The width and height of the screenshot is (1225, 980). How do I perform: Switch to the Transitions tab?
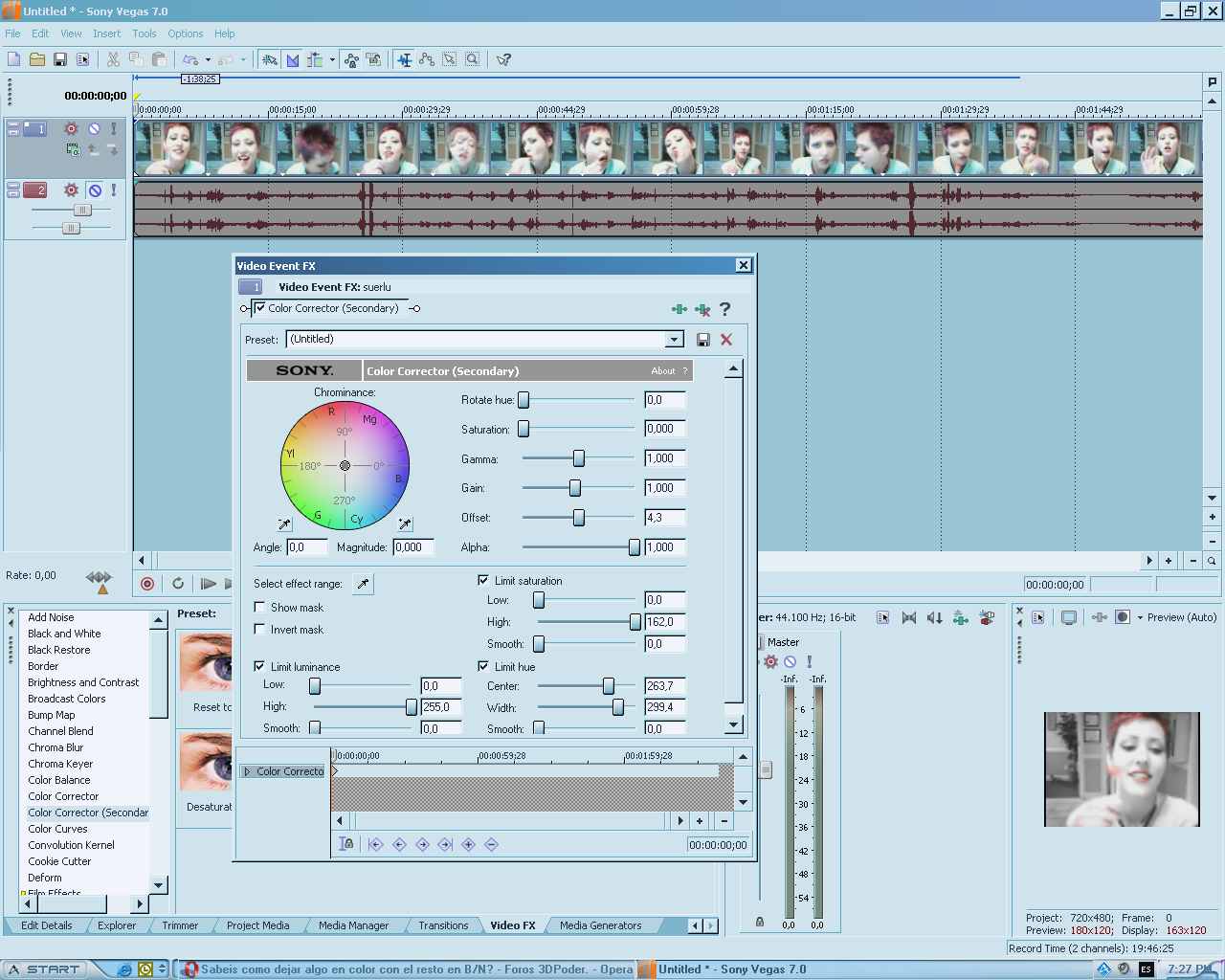pos(443,925)
